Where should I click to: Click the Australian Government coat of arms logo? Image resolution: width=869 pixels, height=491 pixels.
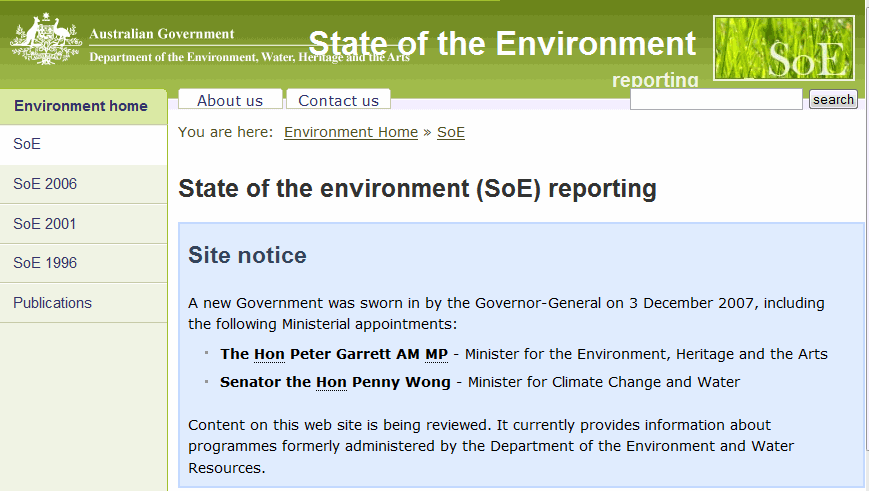click(x=45, y=39)
